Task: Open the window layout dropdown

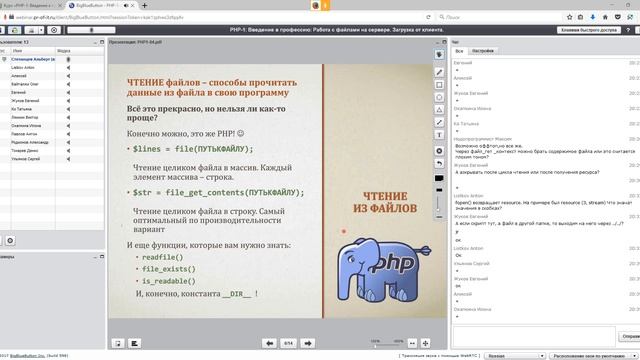Action: pyautogui.click(x=593, y=356)
